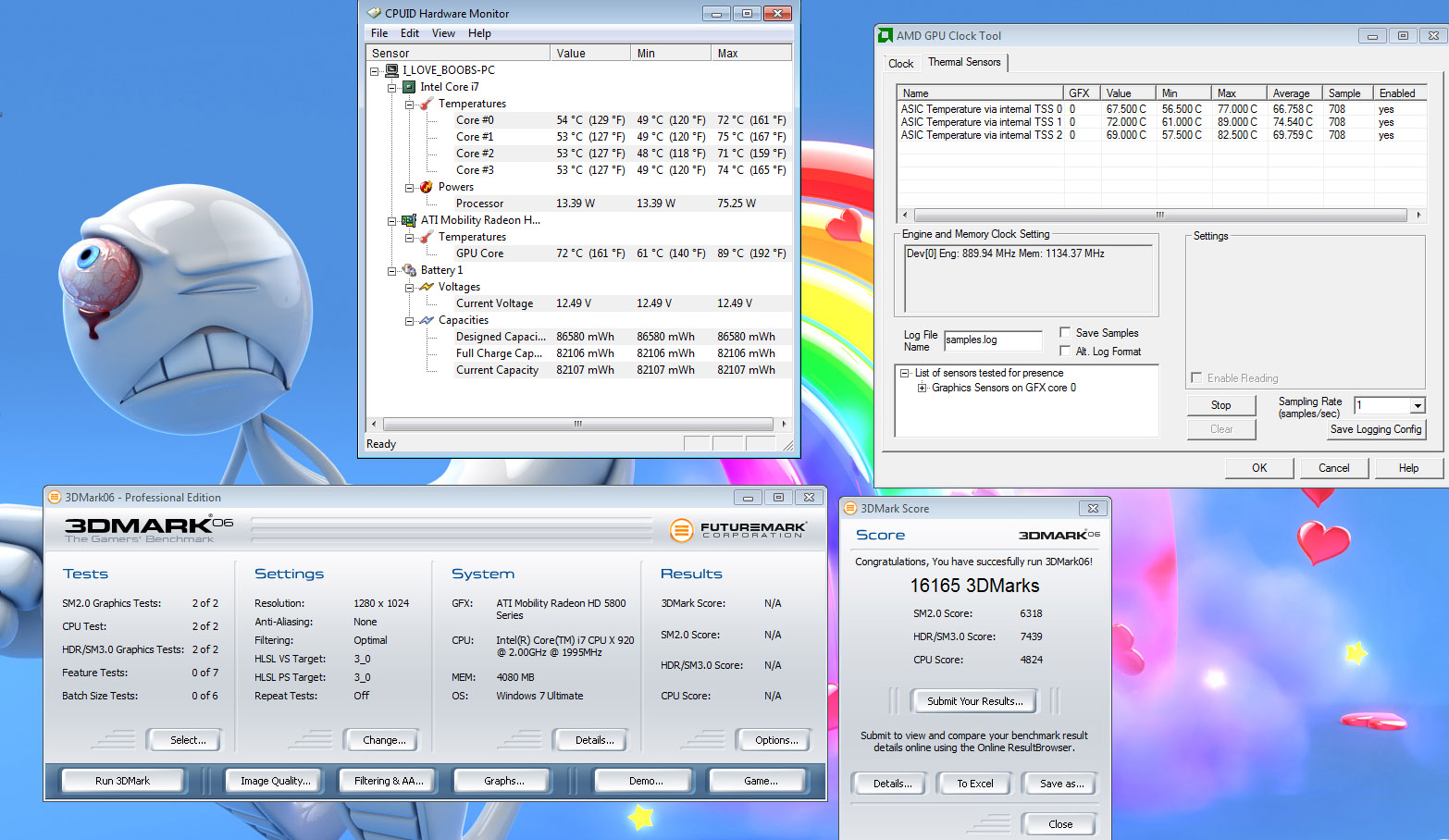Click the 3DMark Score window title icon
Screen dimensions: 1449x840
pyautogui.click(x=850, y=508)
